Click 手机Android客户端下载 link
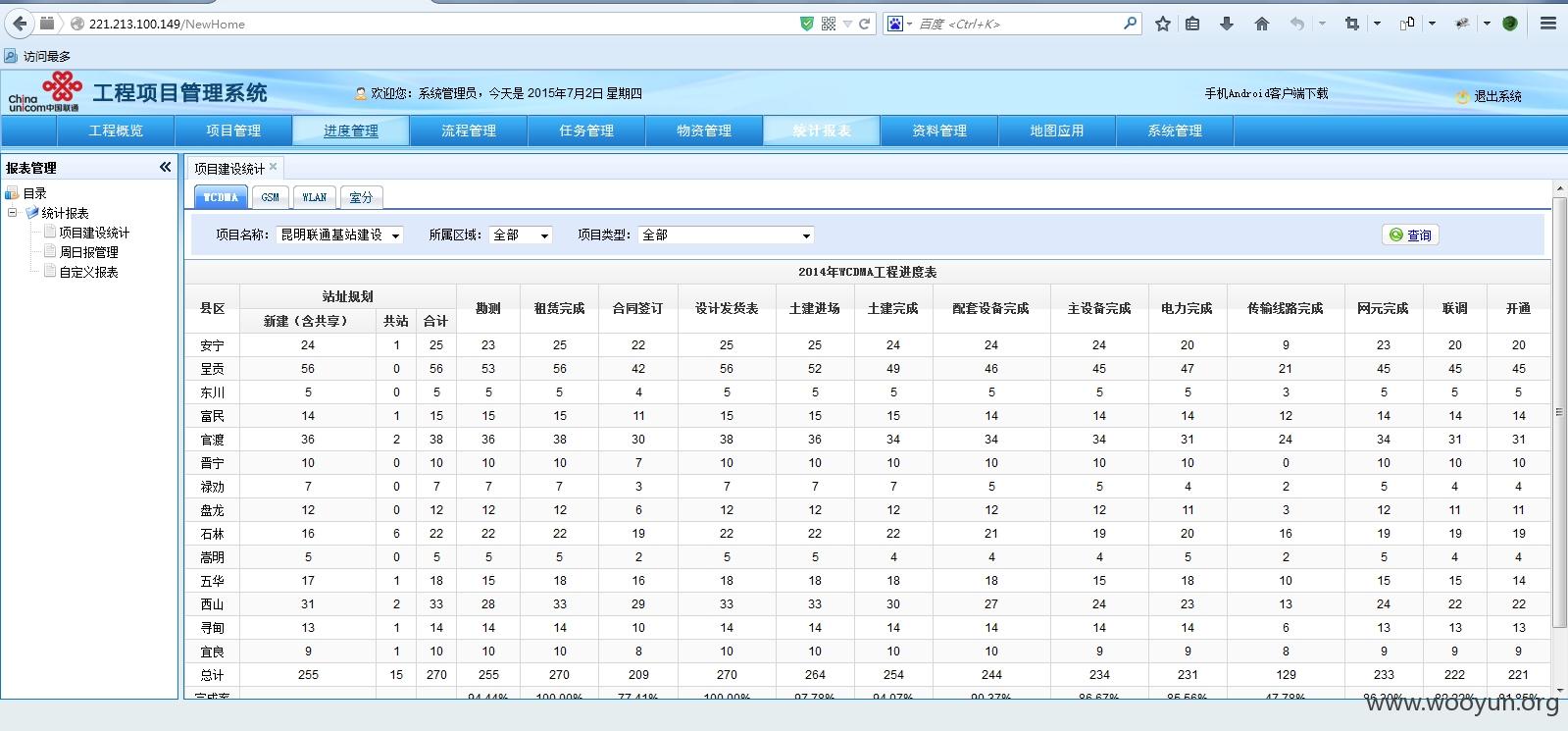This screenshot has width=1568, height=731. [x=1266, y=93]
